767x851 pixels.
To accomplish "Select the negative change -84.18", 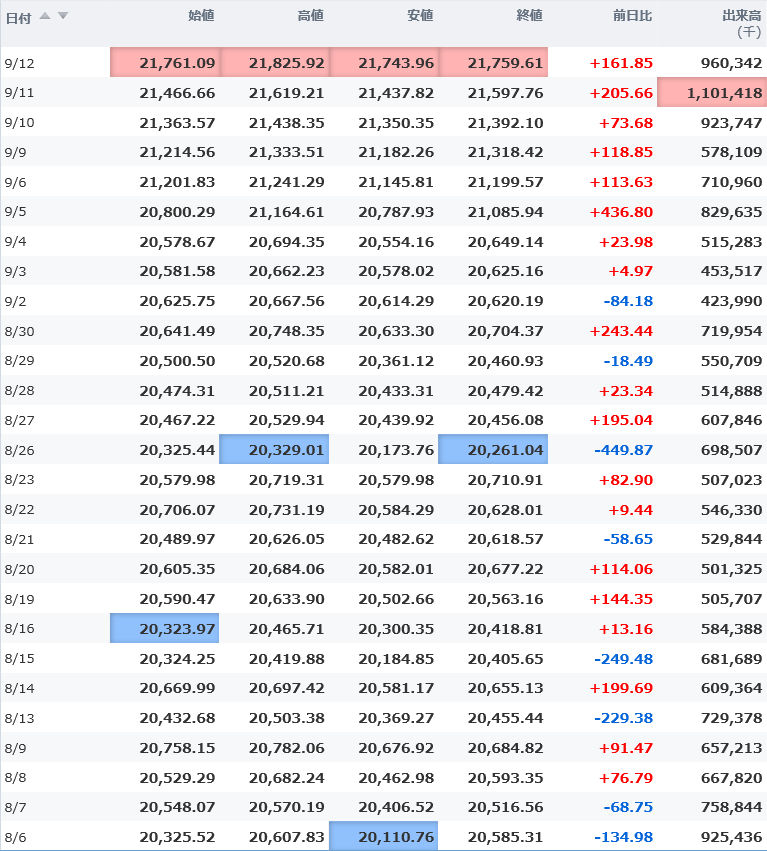I will (x=628, y=301).
